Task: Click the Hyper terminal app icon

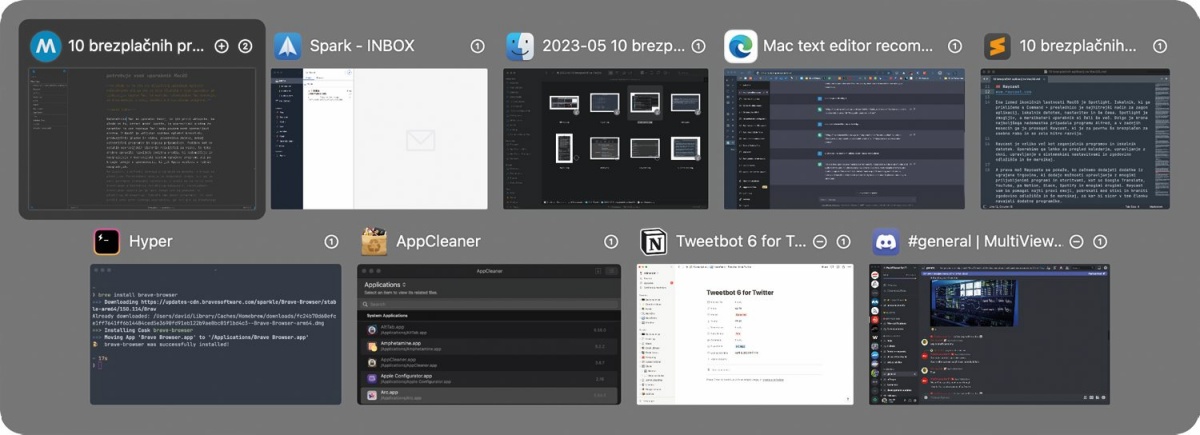Action: pos(107,242)
